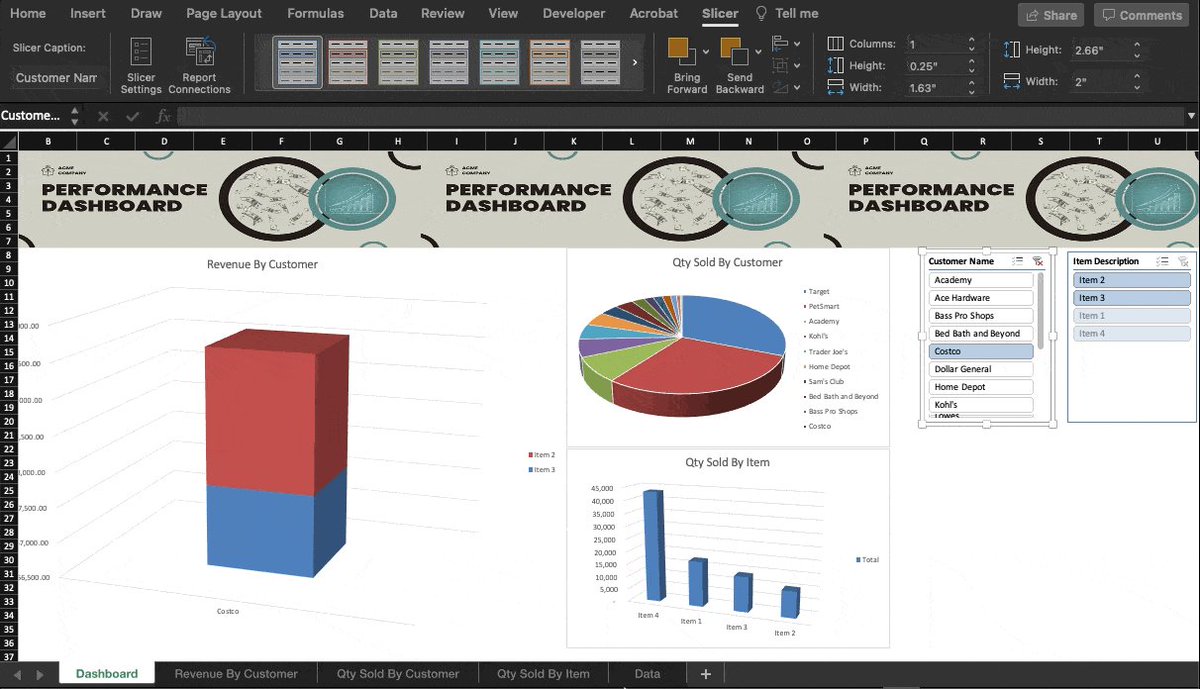
Task: Open Send Backward dropdown arrow
Action: coord(759,51)
